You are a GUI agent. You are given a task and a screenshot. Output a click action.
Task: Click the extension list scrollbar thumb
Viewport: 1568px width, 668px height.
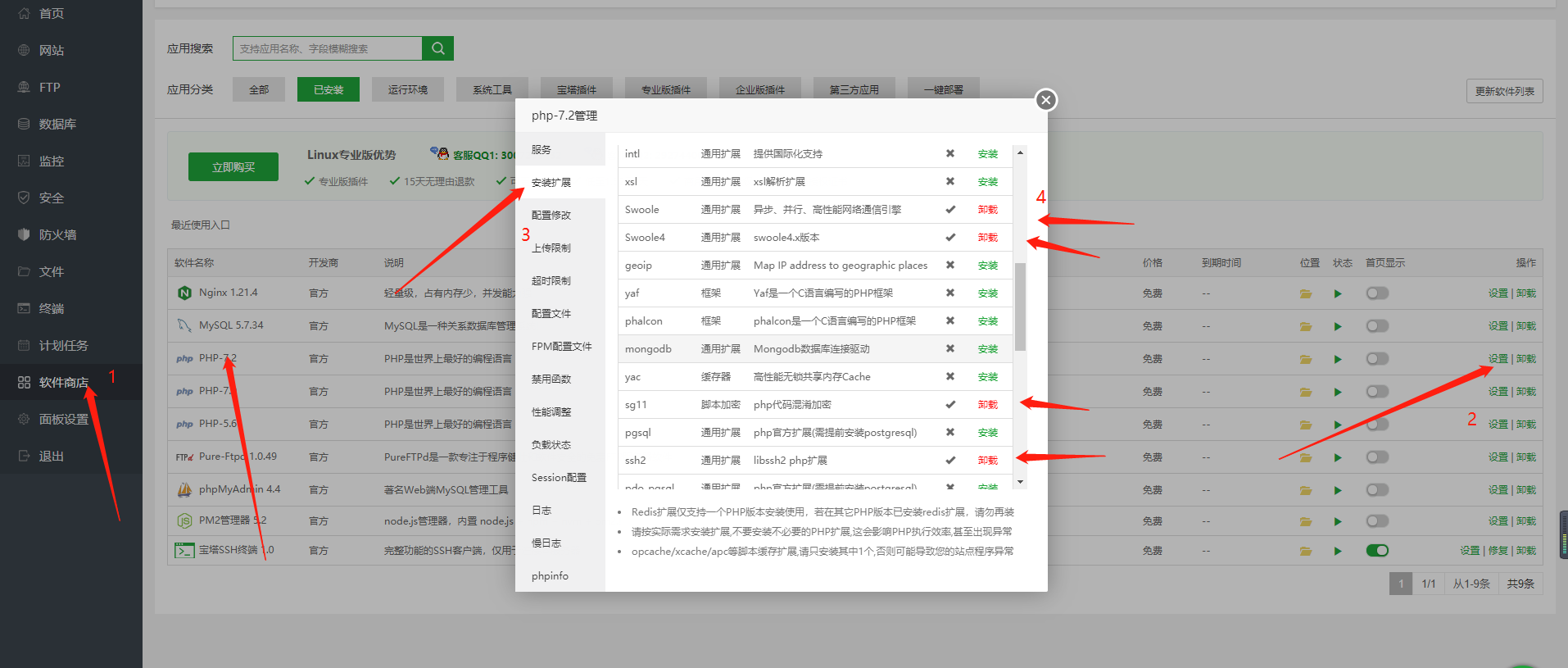click(x=1020, y=307)
